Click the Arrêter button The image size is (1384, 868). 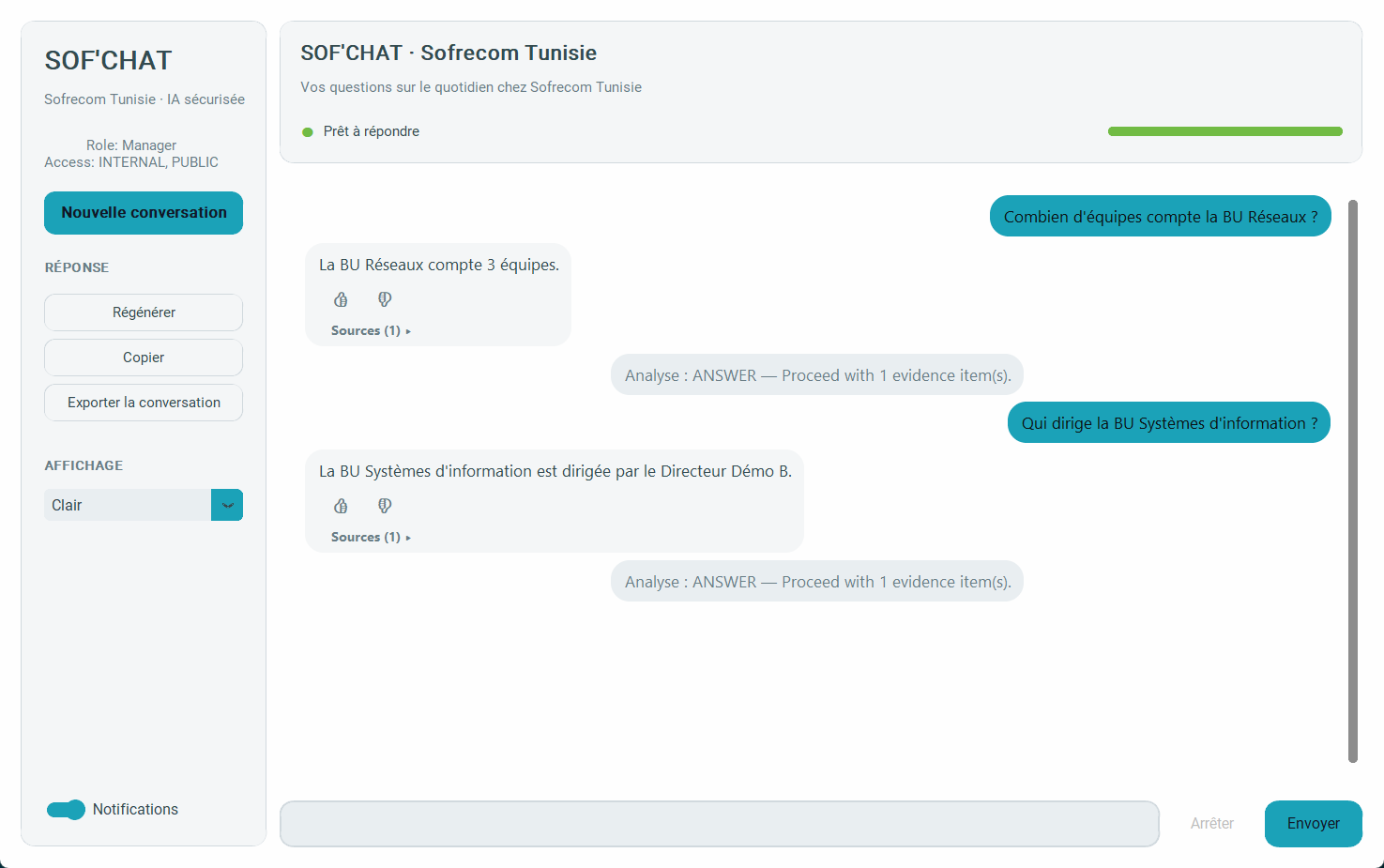pyautogui.click(x=1212, y=824)
